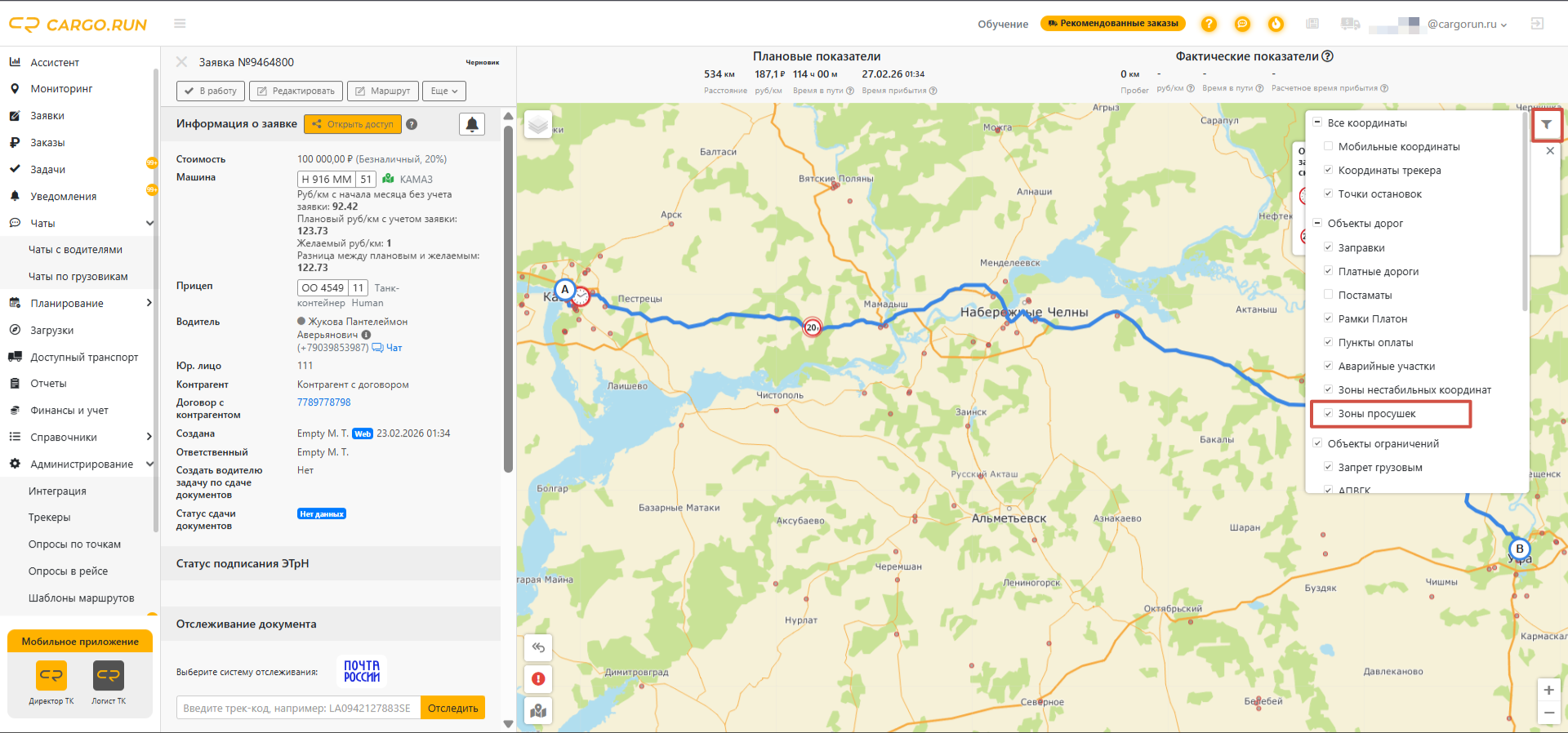The height and width of the screenshot is (733, 1568).
Task: Close the map filter panel with X
Action: pyautogui.click(x=1550, y=151)
